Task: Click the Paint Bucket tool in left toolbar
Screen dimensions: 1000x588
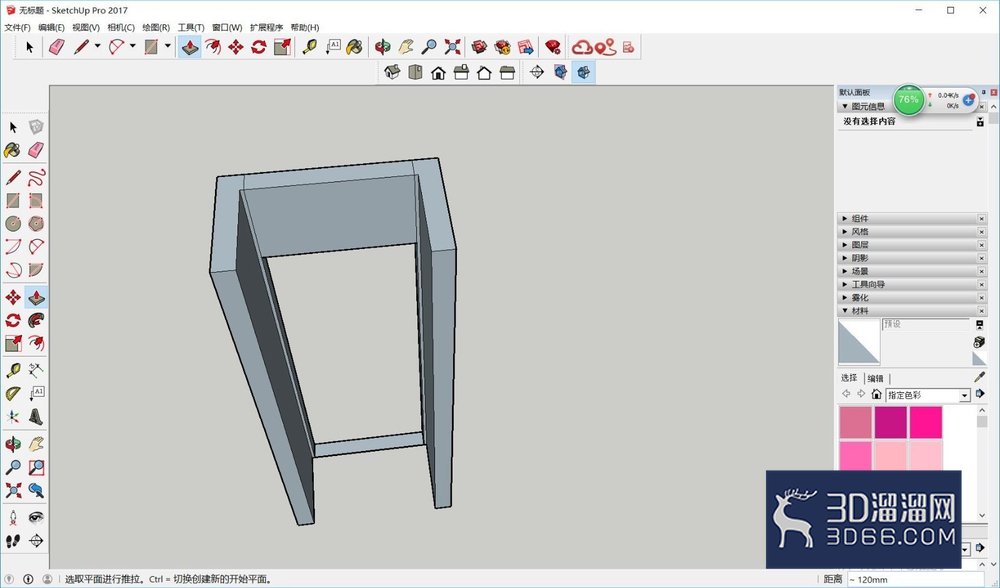Action: [13, 150]
